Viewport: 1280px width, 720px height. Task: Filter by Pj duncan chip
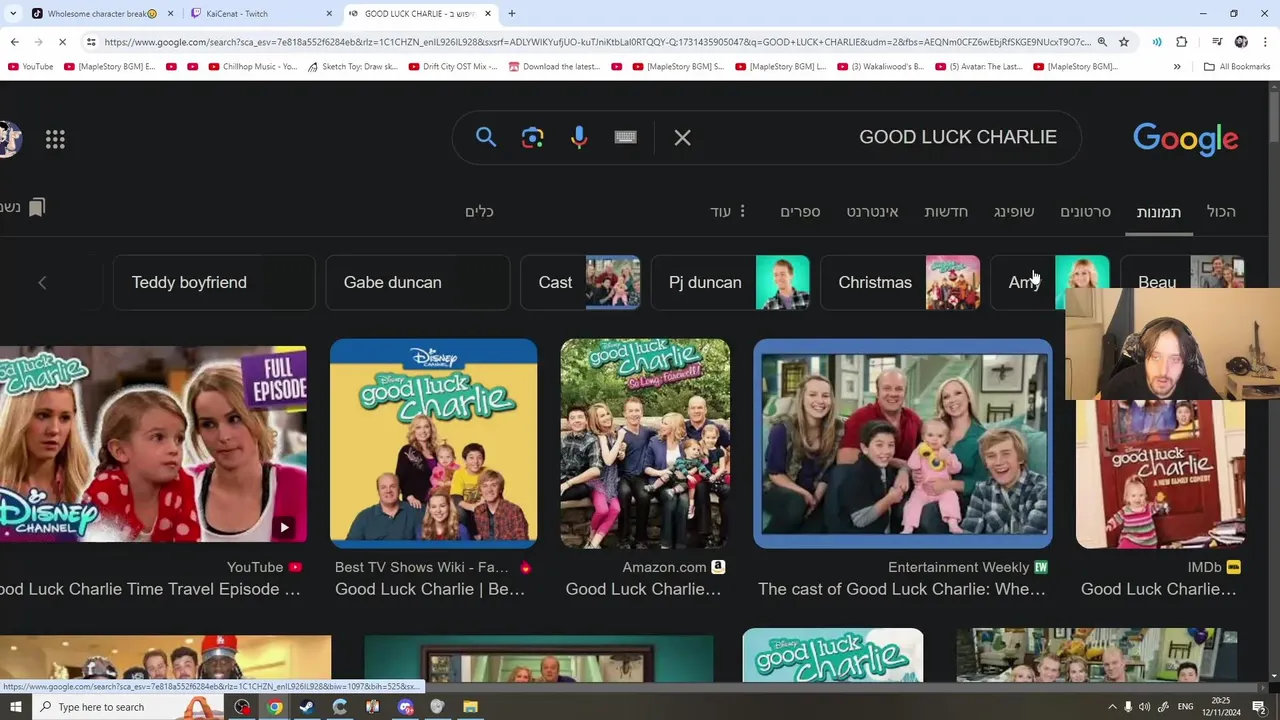click(730, 283)
